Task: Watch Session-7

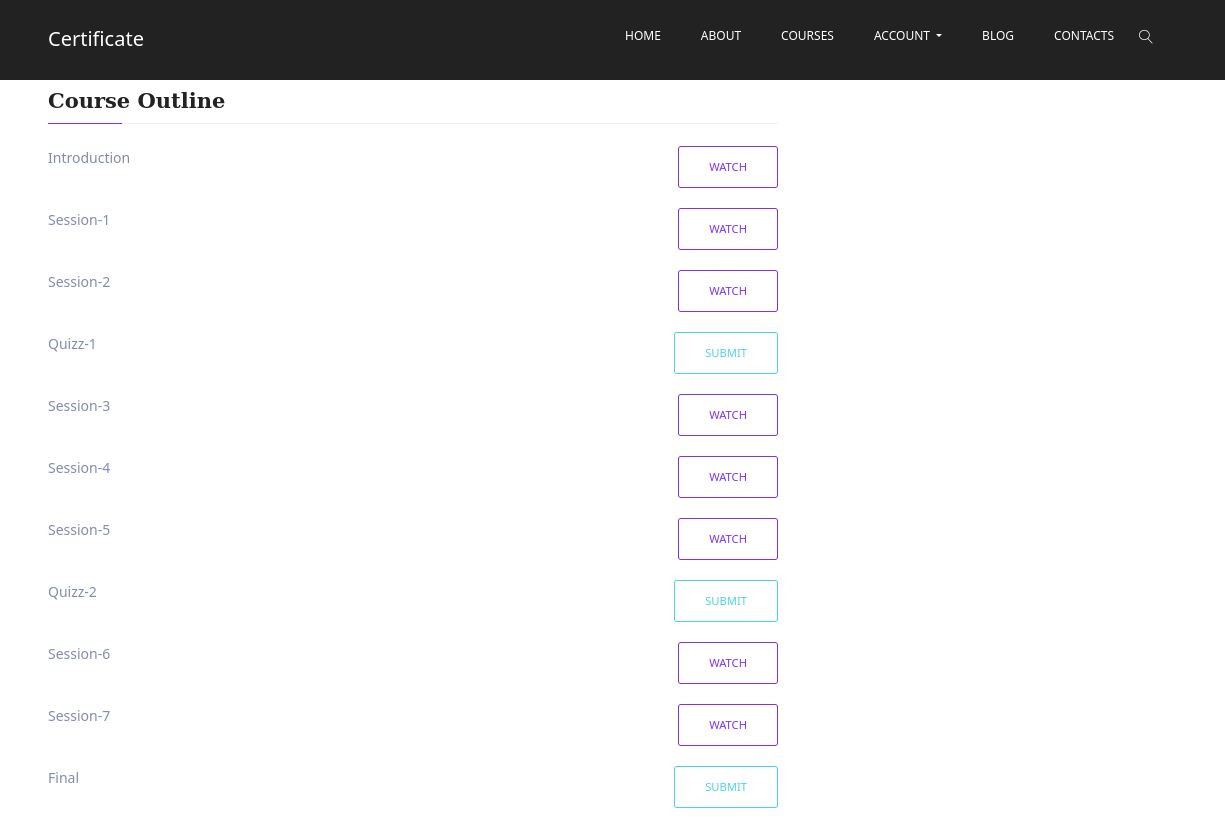Action: 727,725
